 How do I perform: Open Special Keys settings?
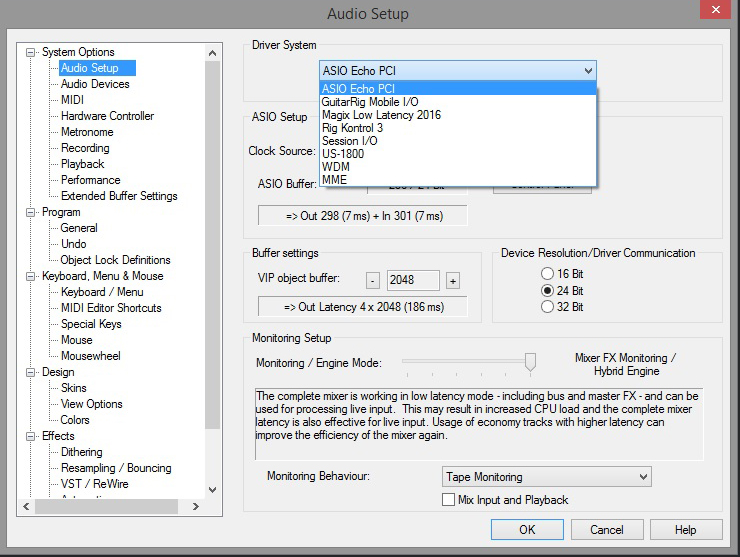(x=91, y=324)
